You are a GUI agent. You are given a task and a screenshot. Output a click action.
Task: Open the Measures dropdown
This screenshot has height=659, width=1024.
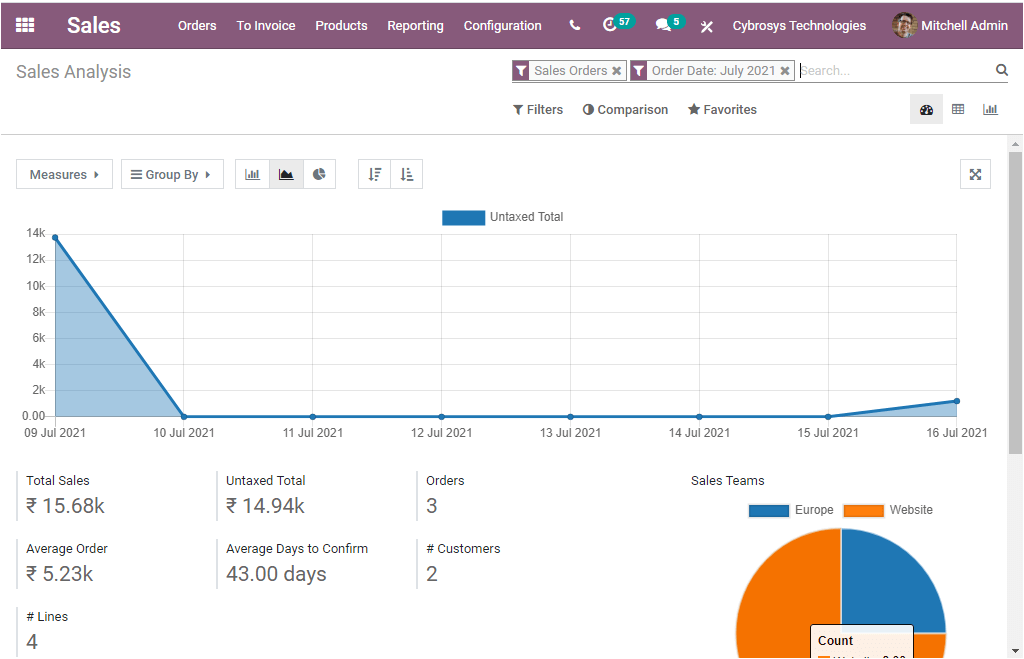(x=64, y=174)
